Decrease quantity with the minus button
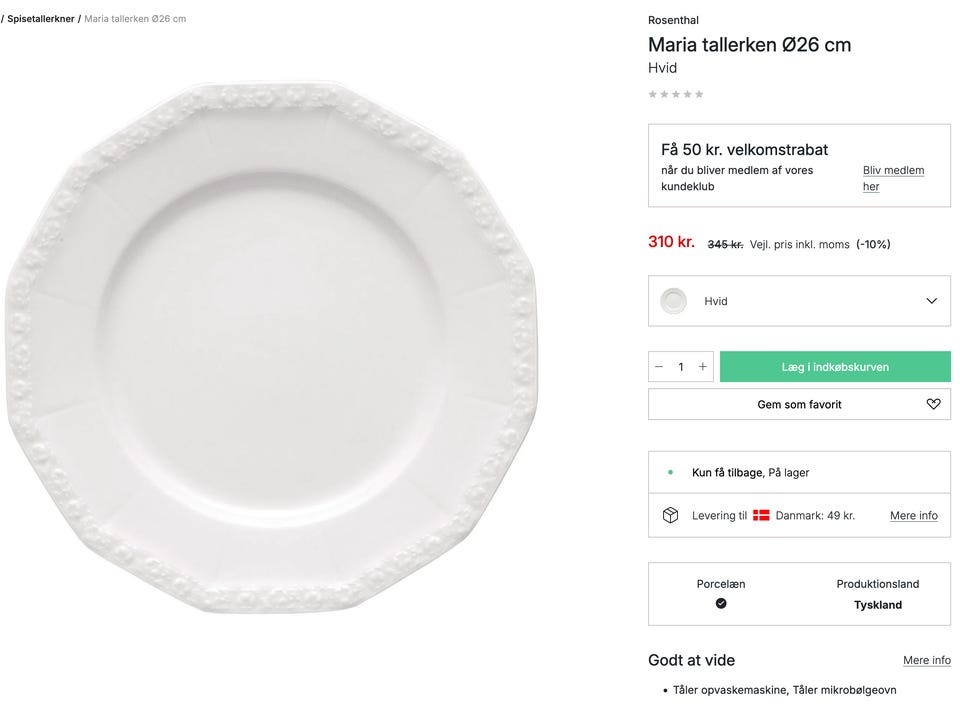Viewport: 960px width, 717px height. pyautogui.click(x=659, y=367)
